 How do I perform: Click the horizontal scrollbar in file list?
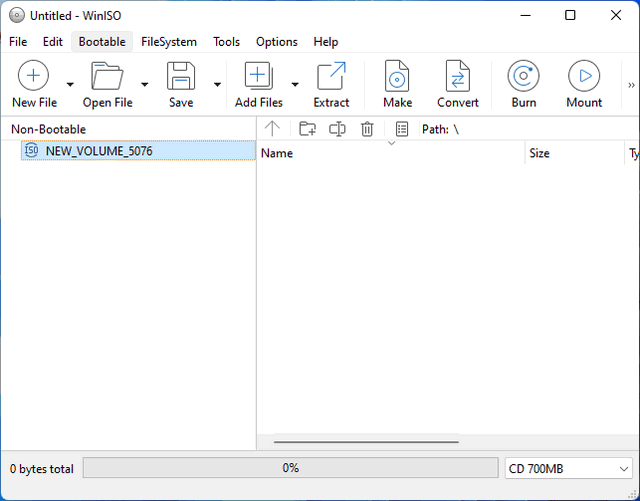pos(366,441)
